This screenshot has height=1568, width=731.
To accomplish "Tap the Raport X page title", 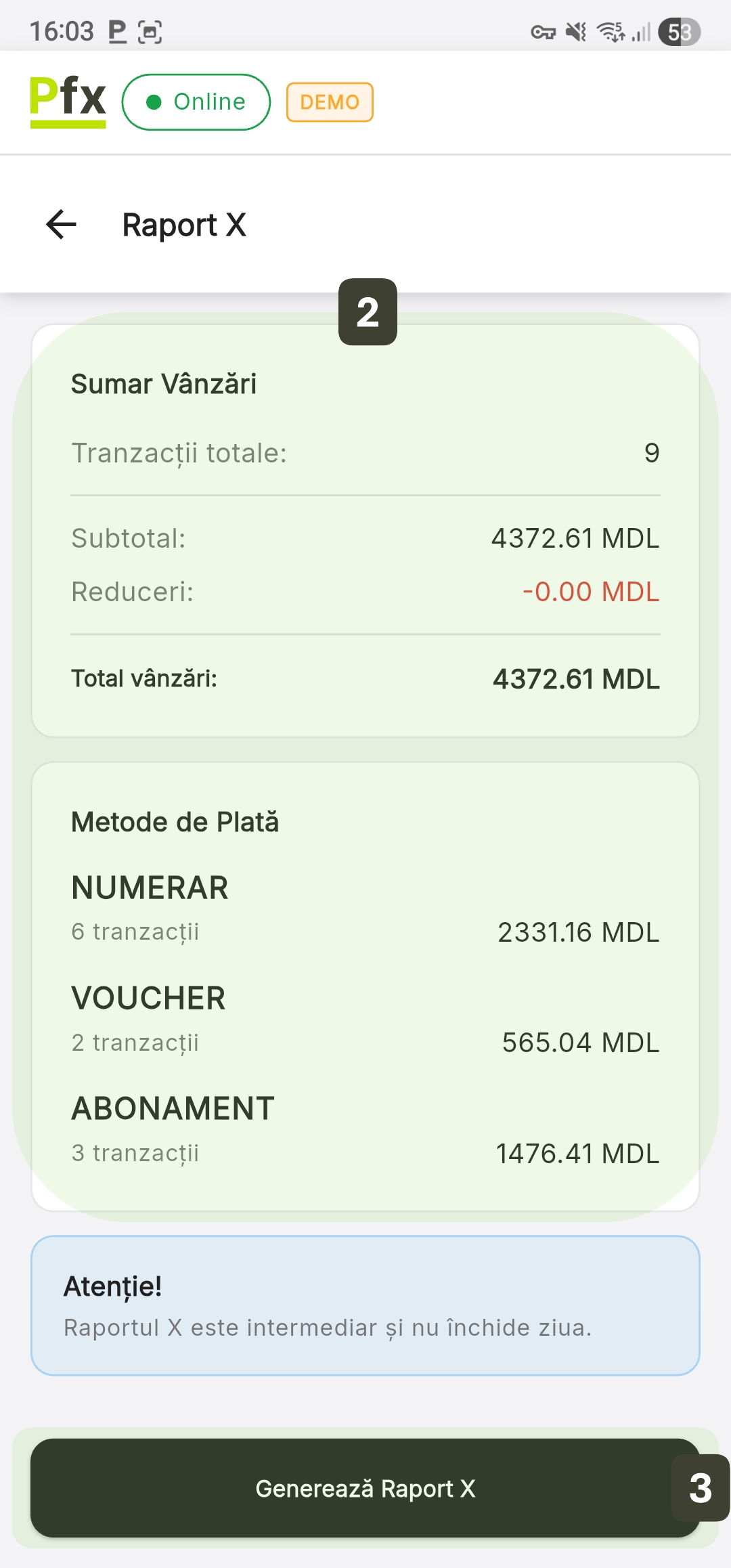I will [x=184, y=225].
